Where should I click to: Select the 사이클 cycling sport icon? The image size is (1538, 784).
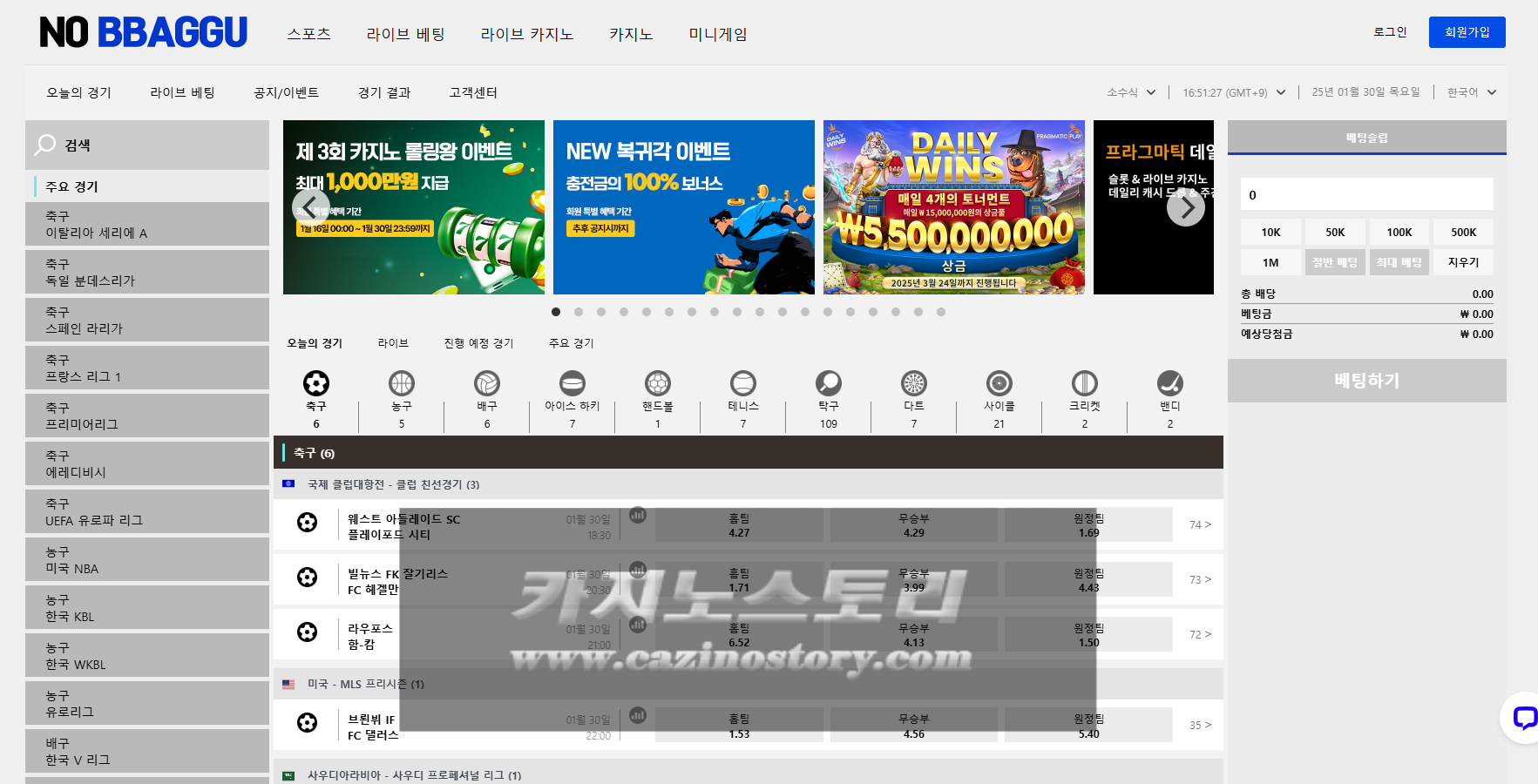click(x=999, y=383)
